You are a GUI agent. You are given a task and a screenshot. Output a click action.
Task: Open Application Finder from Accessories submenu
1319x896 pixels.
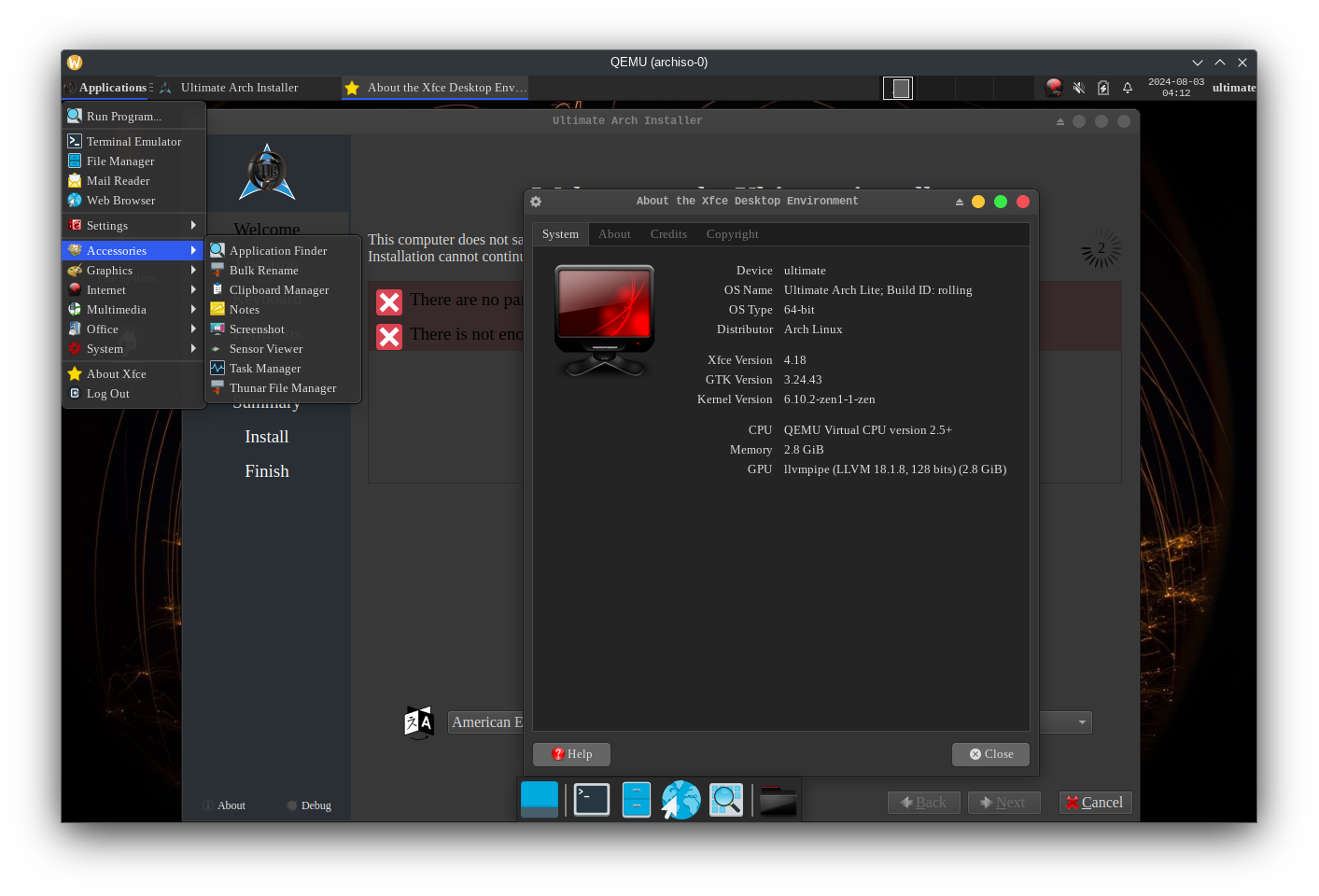pyautogui.click(x=283, y=250)
